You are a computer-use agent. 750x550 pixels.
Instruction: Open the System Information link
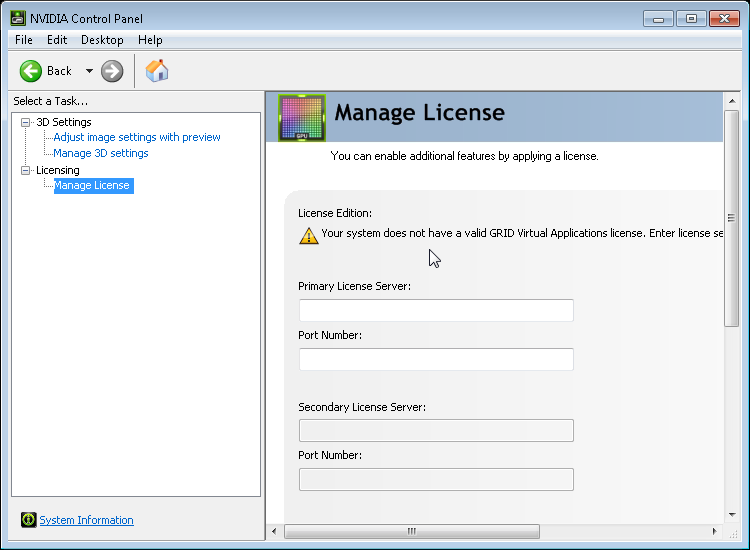tap(86, 520)
